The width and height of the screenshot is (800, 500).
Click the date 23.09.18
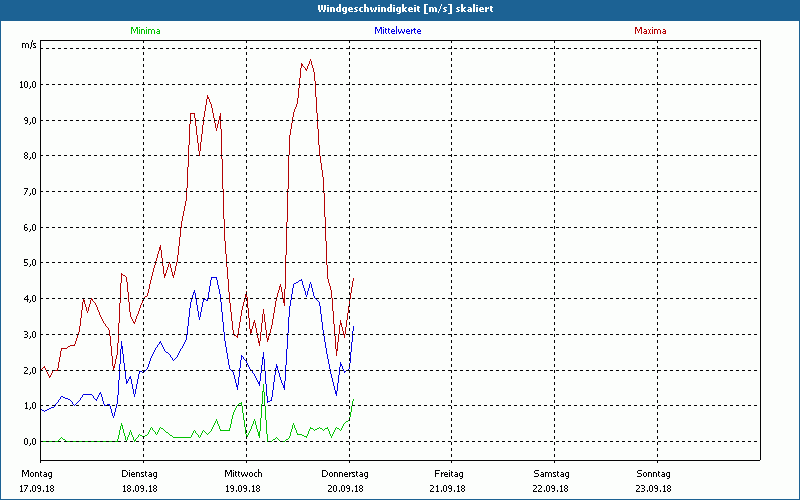click(654, 489)
